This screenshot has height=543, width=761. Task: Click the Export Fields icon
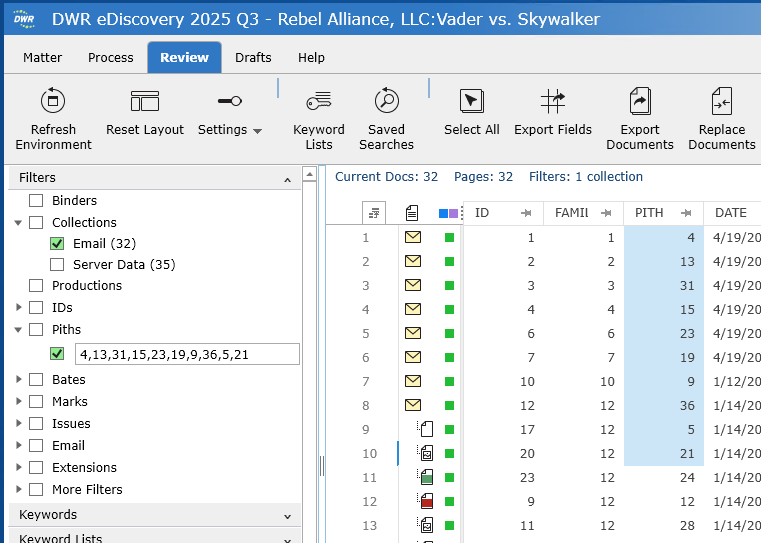point(553,101)
